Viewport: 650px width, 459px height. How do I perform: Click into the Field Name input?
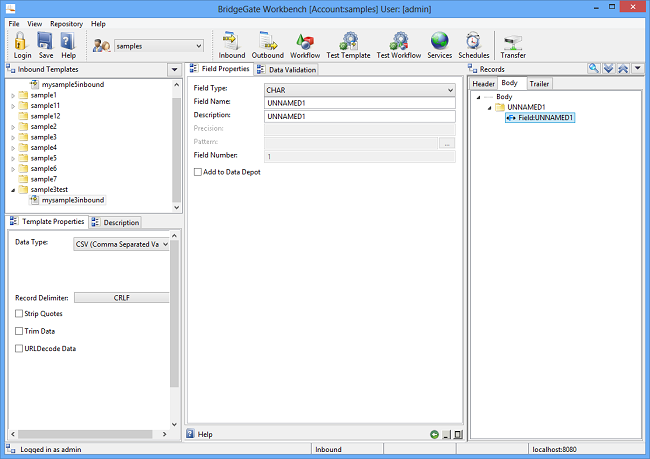click(359, 103)
